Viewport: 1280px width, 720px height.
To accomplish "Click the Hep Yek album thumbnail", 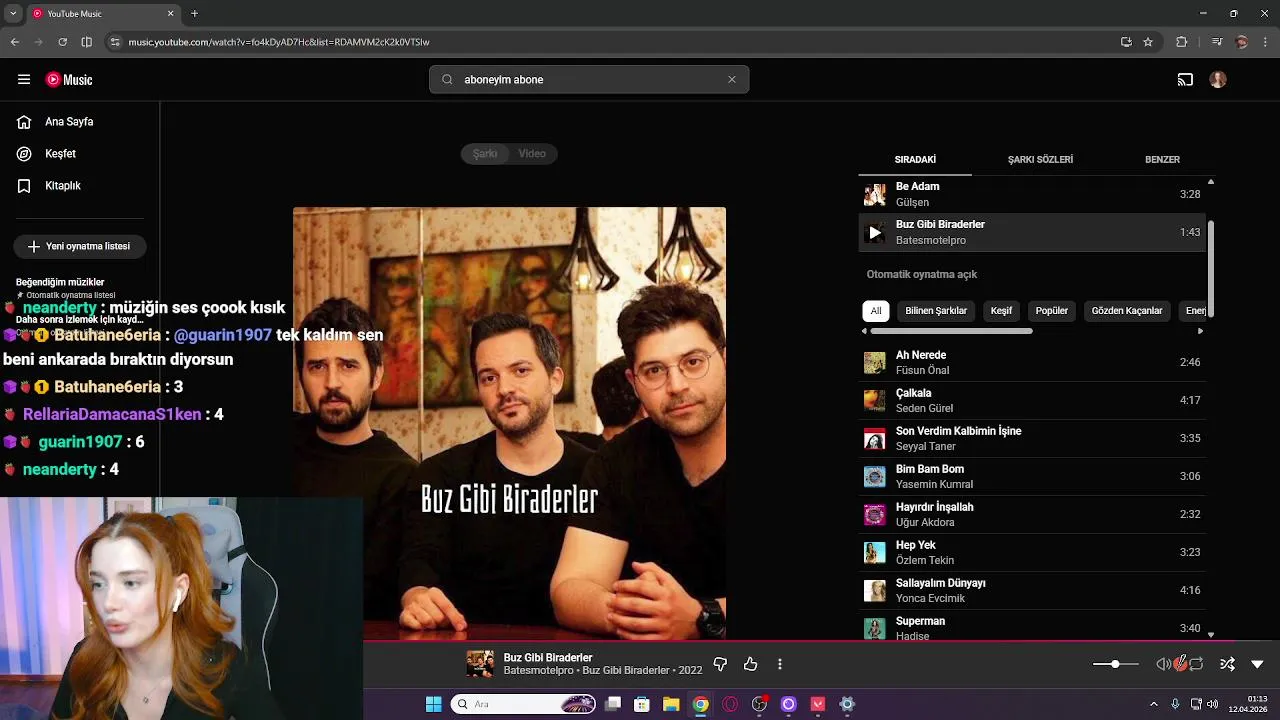I will pos(875,553).
